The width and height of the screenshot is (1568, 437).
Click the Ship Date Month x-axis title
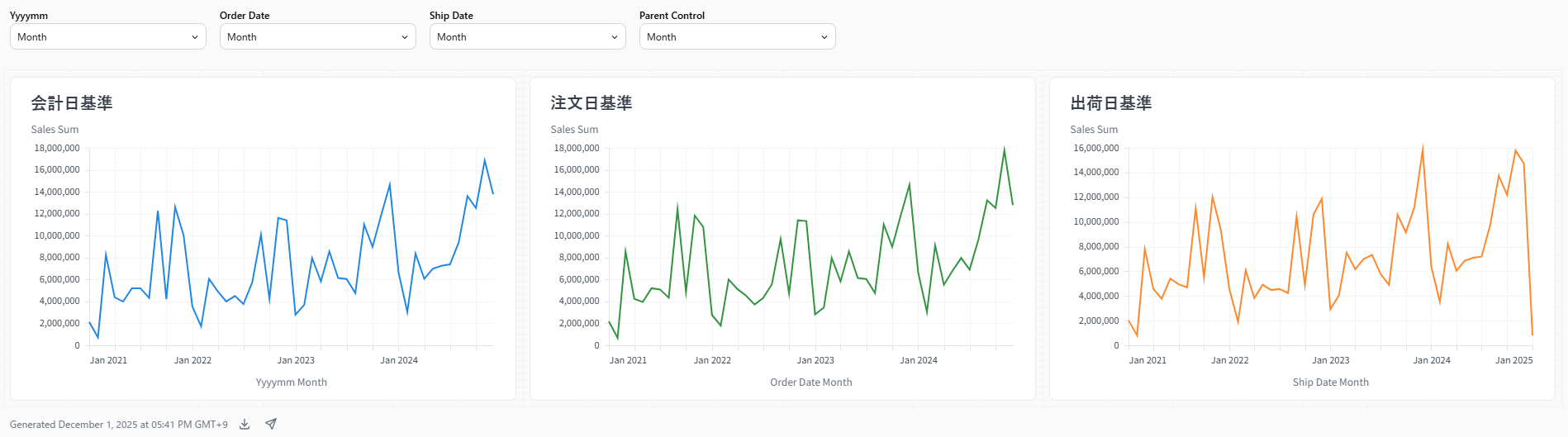pos(1331,382)
